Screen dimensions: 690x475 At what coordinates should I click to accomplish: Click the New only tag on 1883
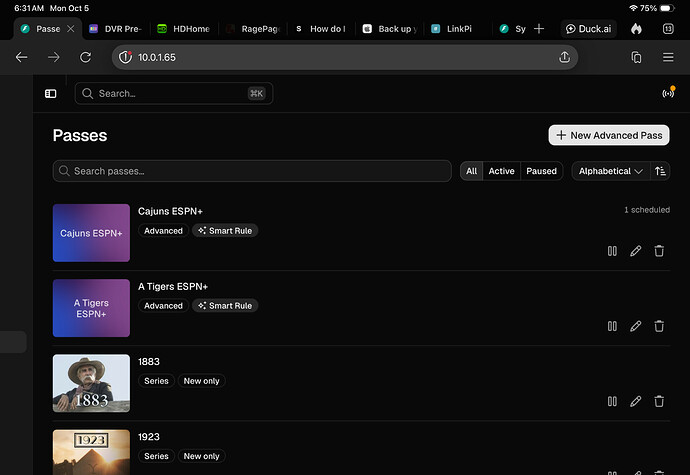click(201, 381)
